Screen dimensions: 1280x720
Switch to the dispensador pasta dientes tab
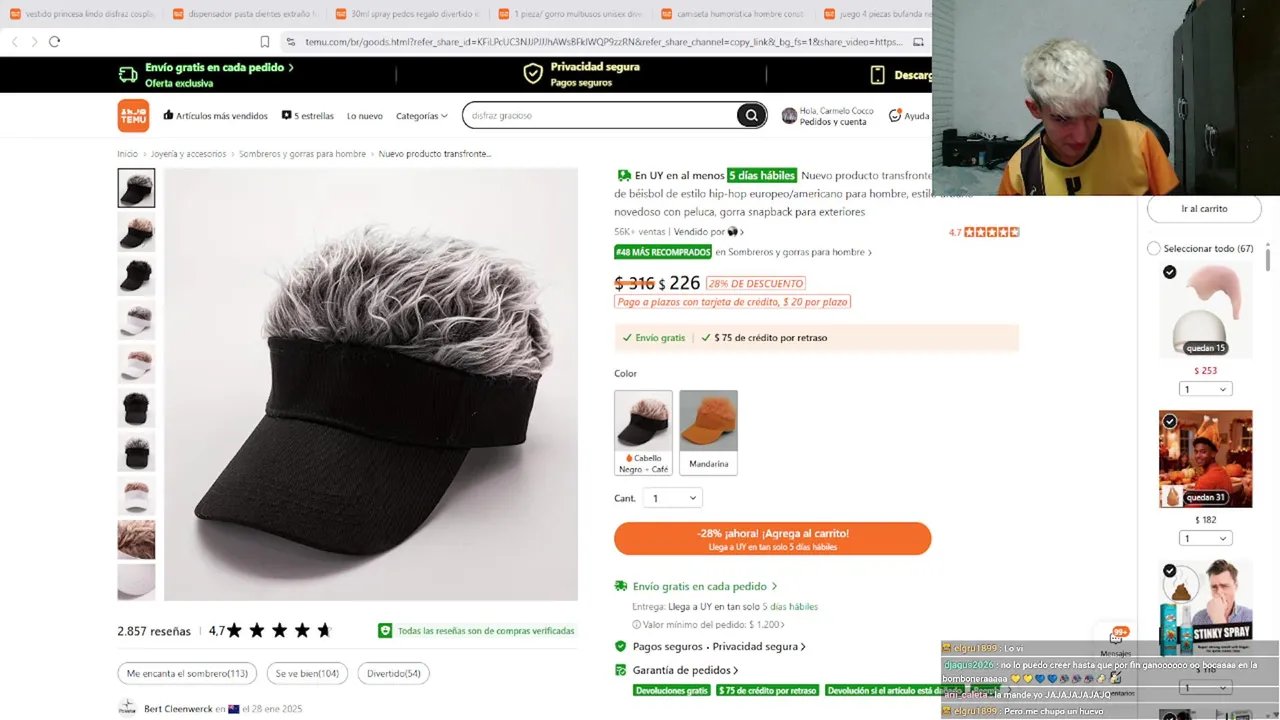tap(244, 14)
